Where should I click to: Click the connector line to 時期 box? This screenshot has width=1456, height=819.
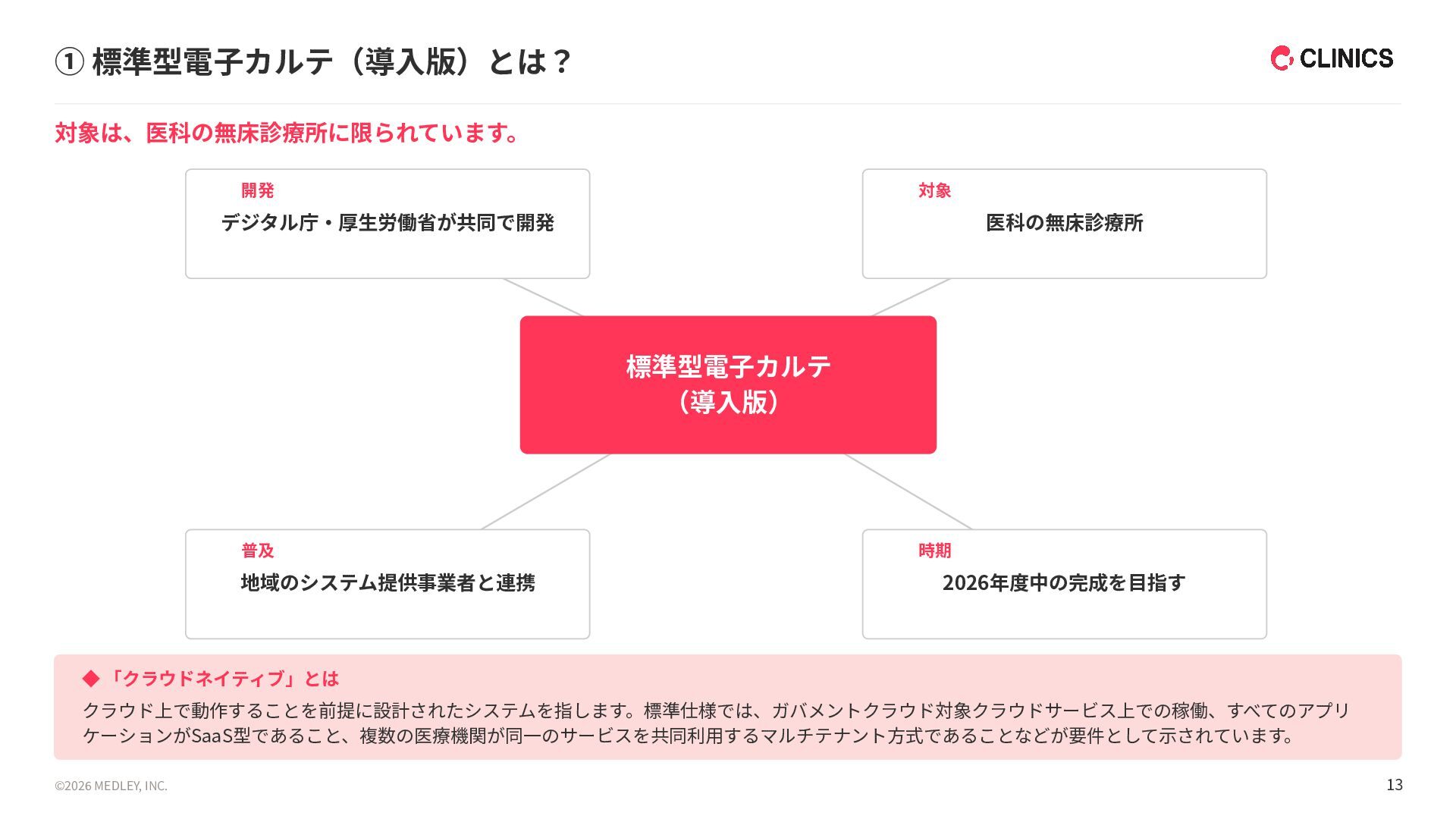[x=908, y=491]
